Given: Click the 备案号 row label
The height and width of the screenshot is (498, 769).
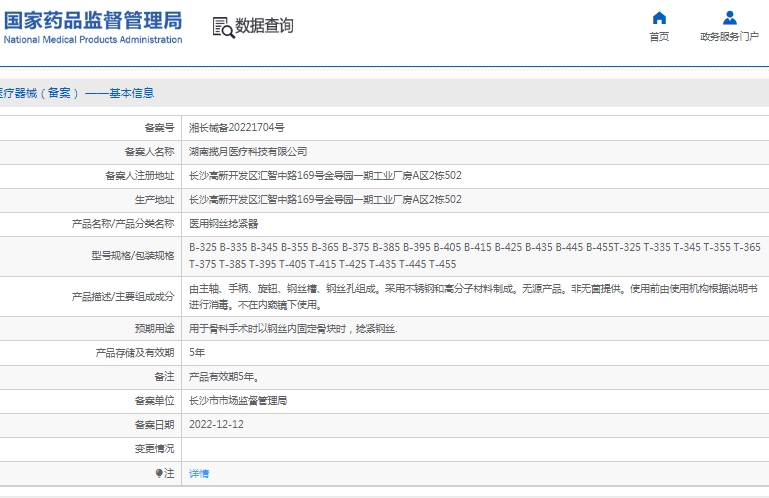Looking at the screenshot, I should pyautogui.click(x=159, y=128).
